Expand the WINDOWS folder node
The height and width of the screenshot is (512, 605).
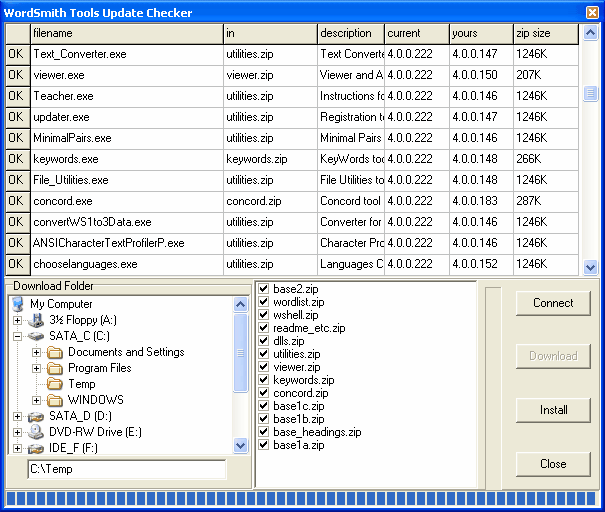tap(36, 400)
